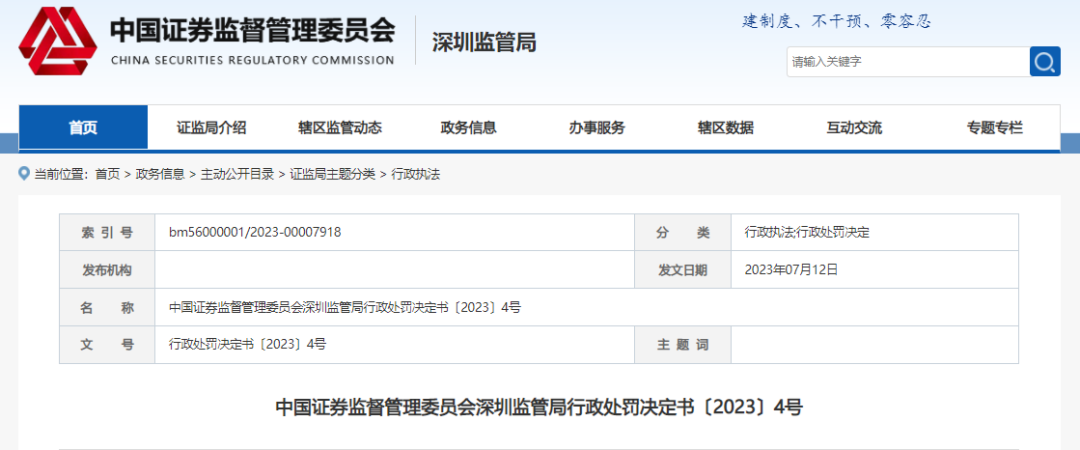The height and width of the screenshot is (450, 1080).
Task: Follow the 证监局主题分类 breadcrumb link
Action: (333, 174)
